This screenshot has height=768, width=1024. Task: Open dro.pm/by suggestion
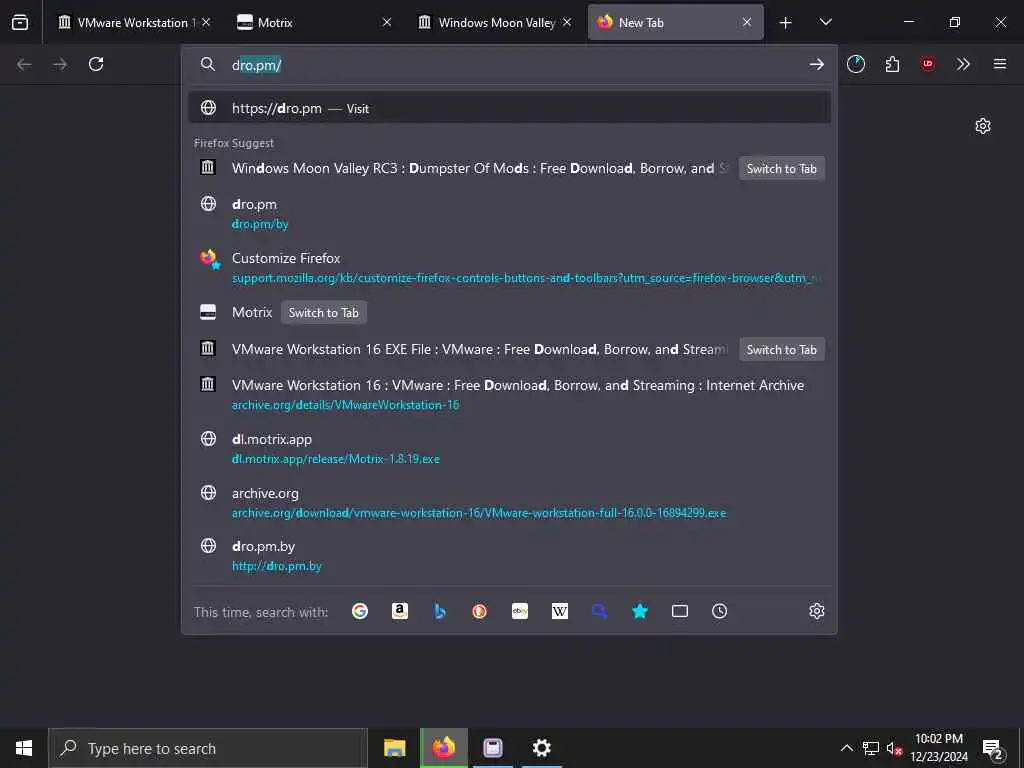(509, 214)
